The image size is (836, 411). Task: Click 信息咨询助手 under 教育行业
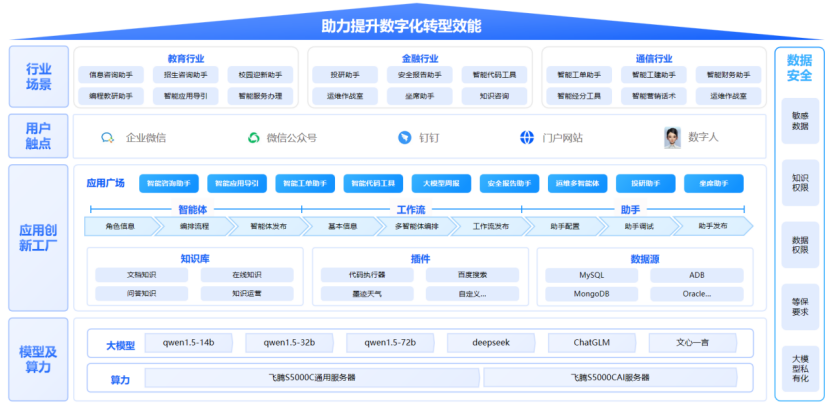point(111,74)
